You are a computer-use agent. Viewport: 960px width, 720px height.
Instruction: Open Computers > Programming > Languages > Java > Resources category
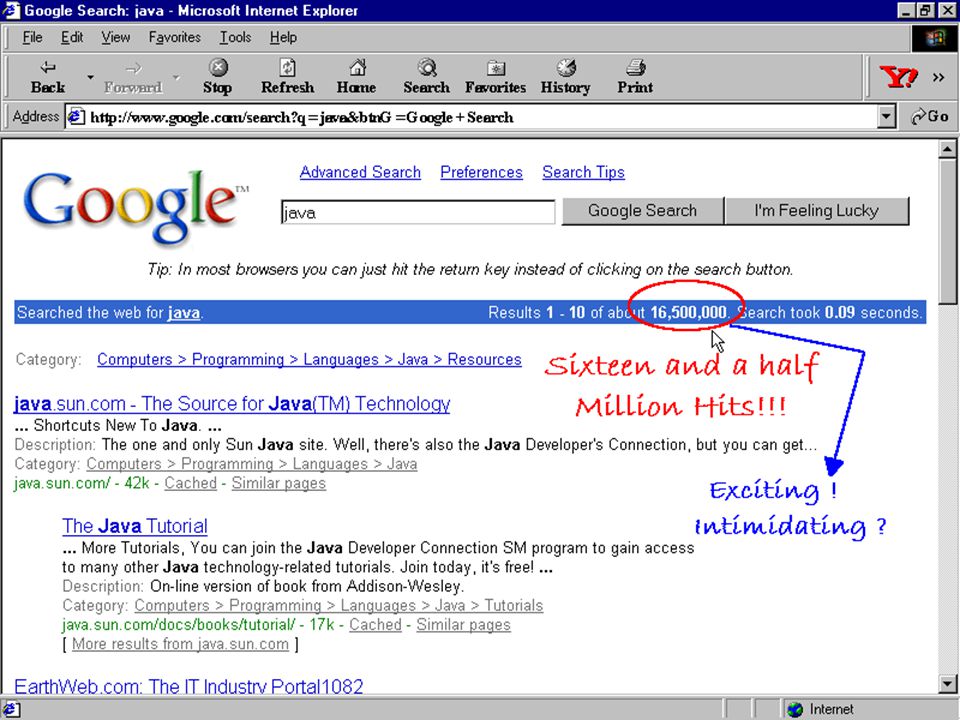click(309, 359)
